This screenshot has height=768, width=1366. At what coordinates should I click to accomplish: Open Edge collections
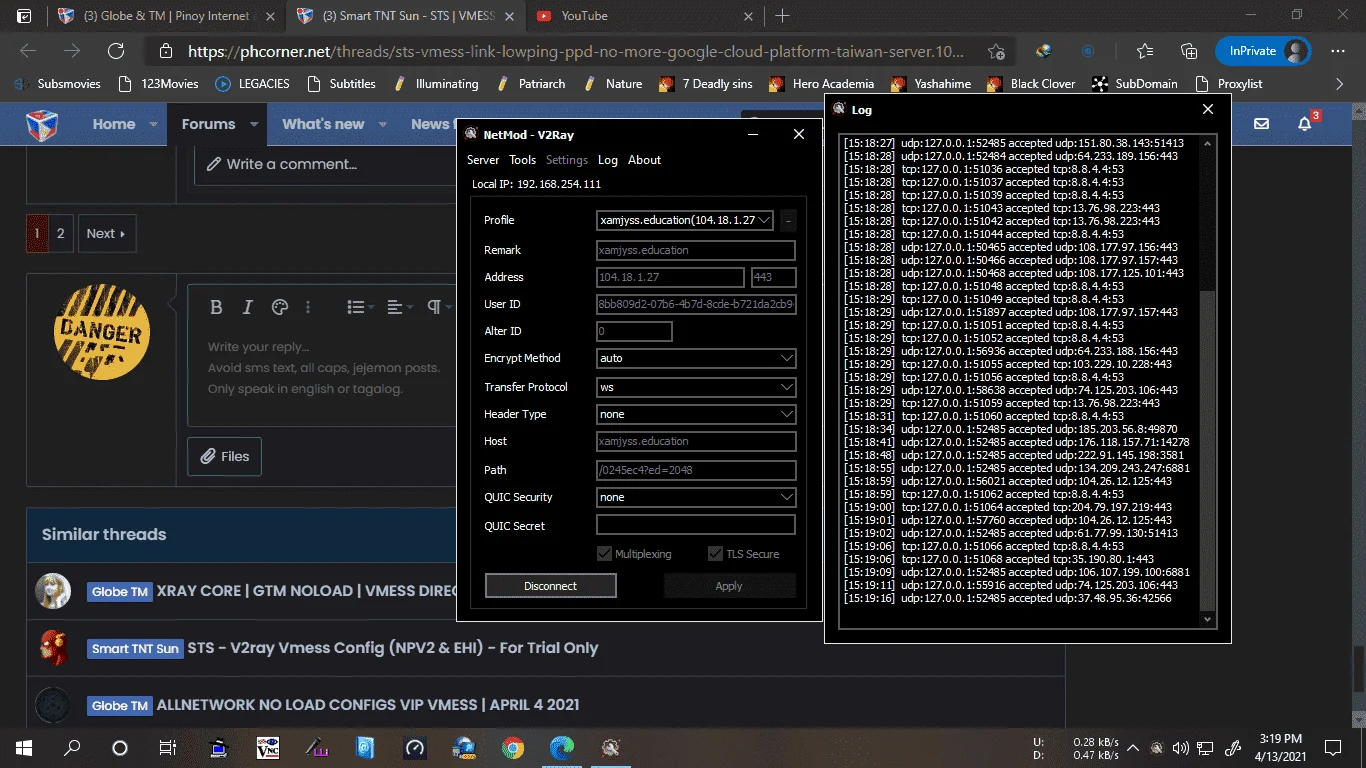click(1189, 51)
